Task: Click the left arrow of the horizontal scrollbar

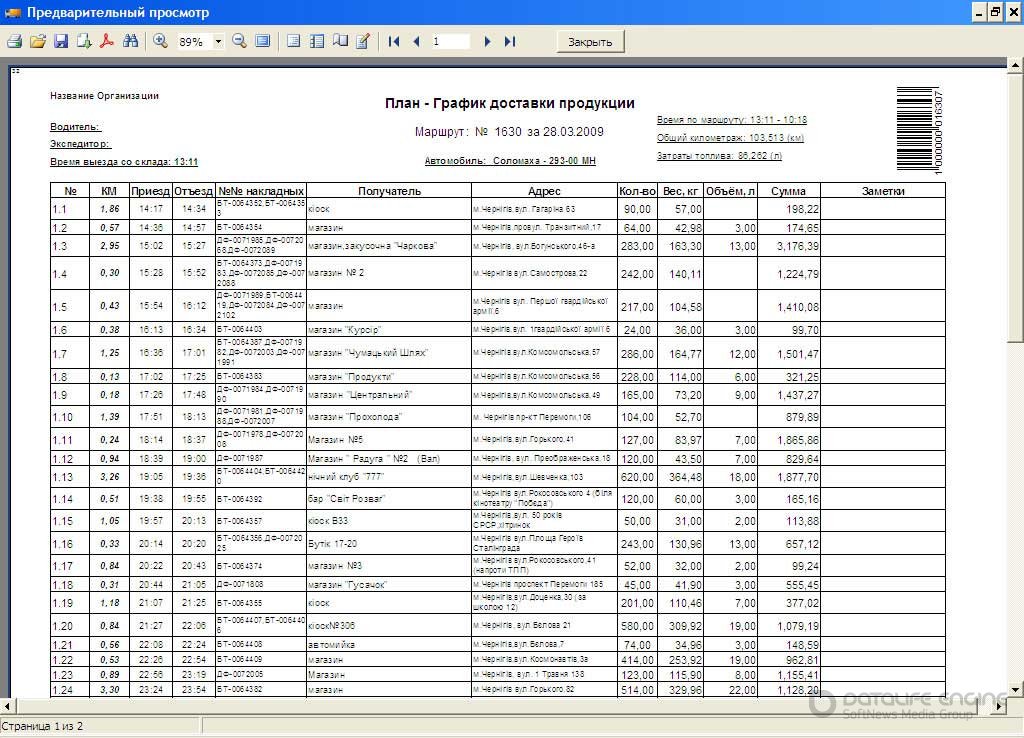Action: click(7, 706)
